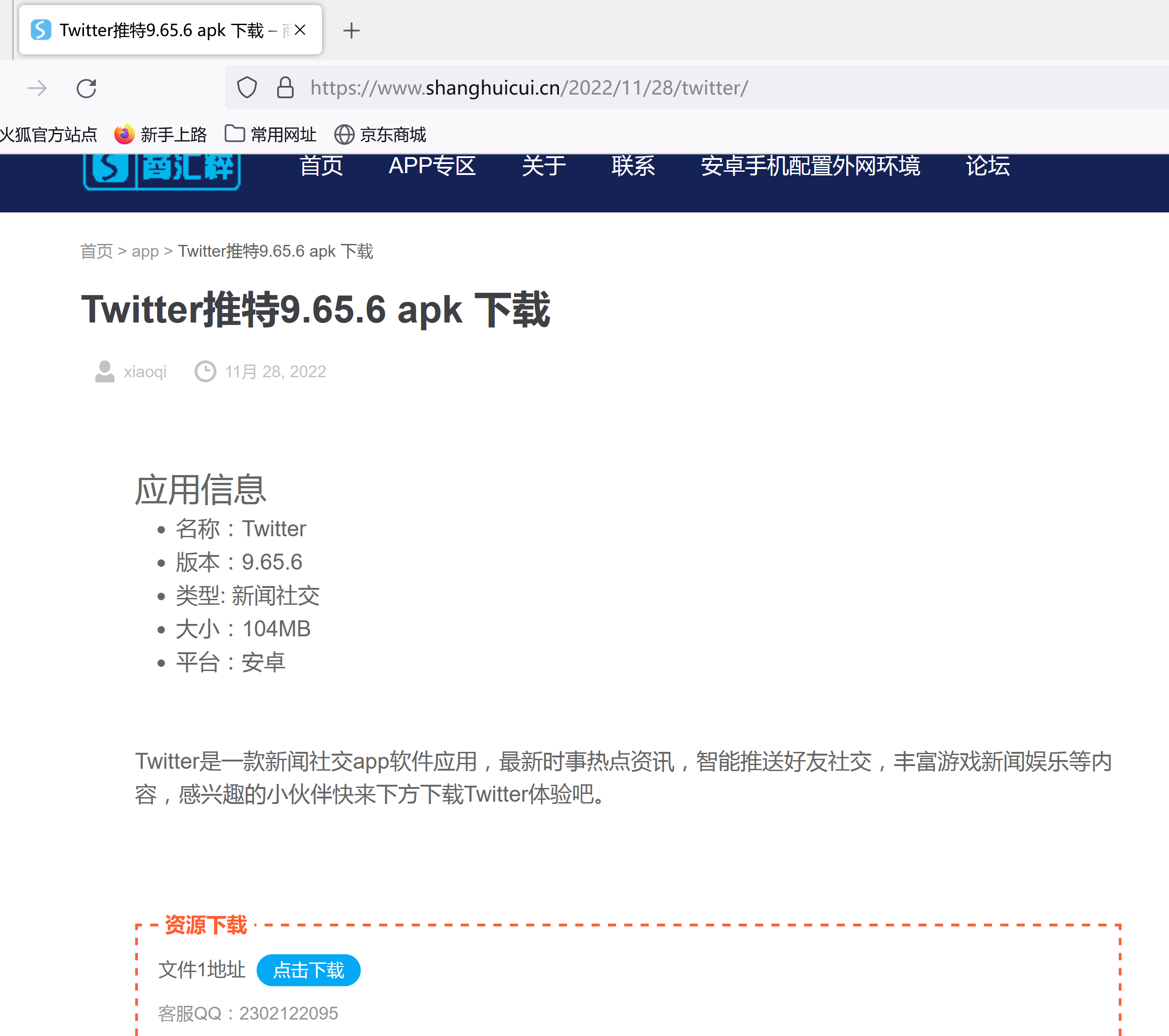This screenshot has height=1036, width=1169.
Task: Open the 新手上路 Firefox bookmark
Action: coord(160,134)
